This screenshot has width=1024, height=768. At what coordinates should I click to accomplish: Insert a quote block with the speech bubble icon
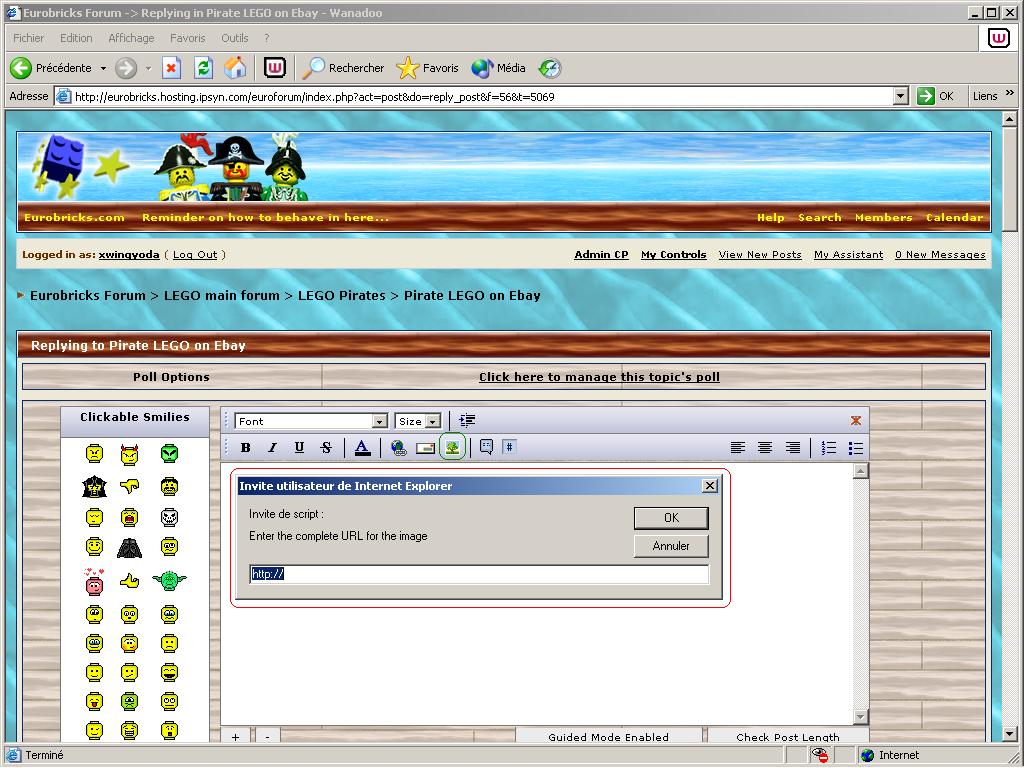pos(486,447)
